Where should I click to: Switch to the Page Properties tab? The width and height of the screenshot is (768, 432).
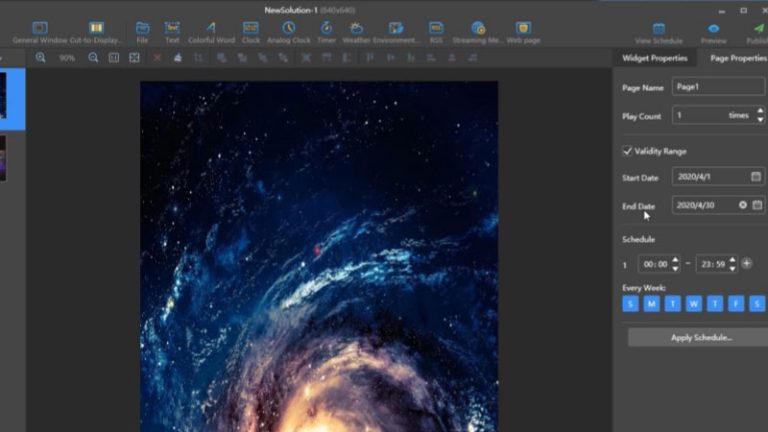pos(738,58)
